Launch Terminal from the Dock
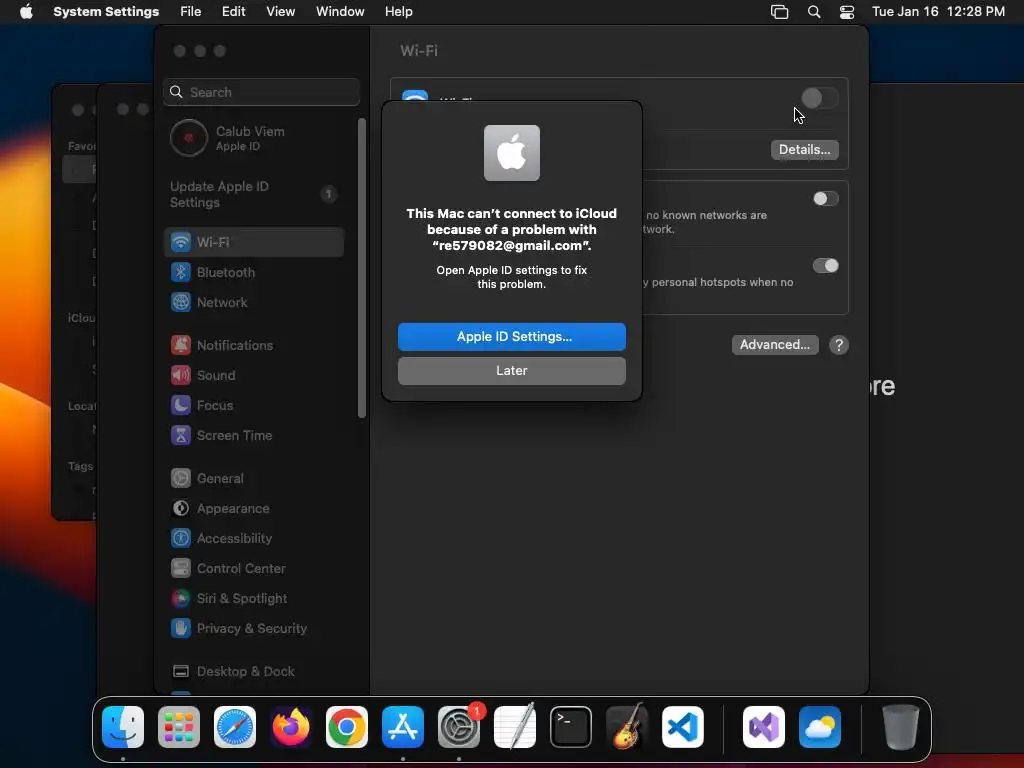Image resolution: width=1024 pixels, height=768 pixels. [x=571, y=727]
